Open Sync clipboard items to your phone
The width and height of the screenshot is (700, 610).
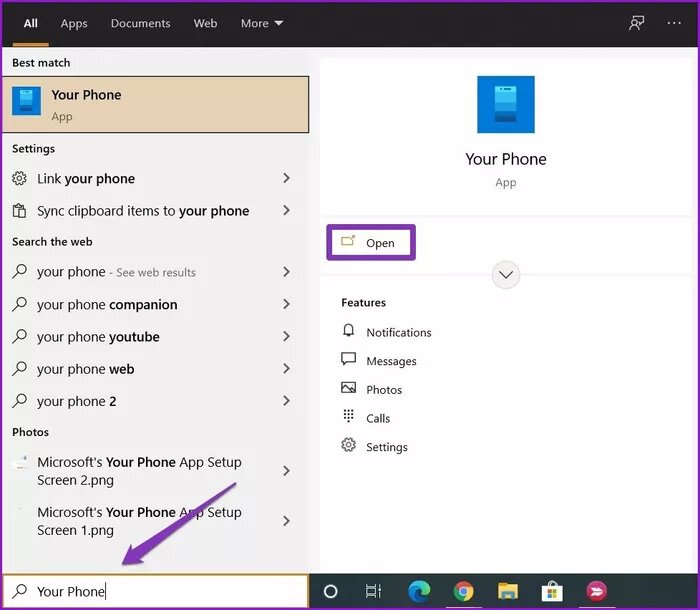pos(155,210)
